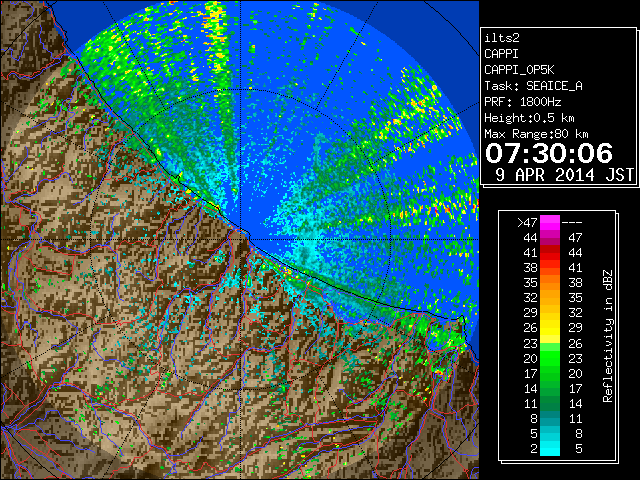Click the "Height:0.5 km" text line
The image size is (640, 480).
[x=529, y=118]
